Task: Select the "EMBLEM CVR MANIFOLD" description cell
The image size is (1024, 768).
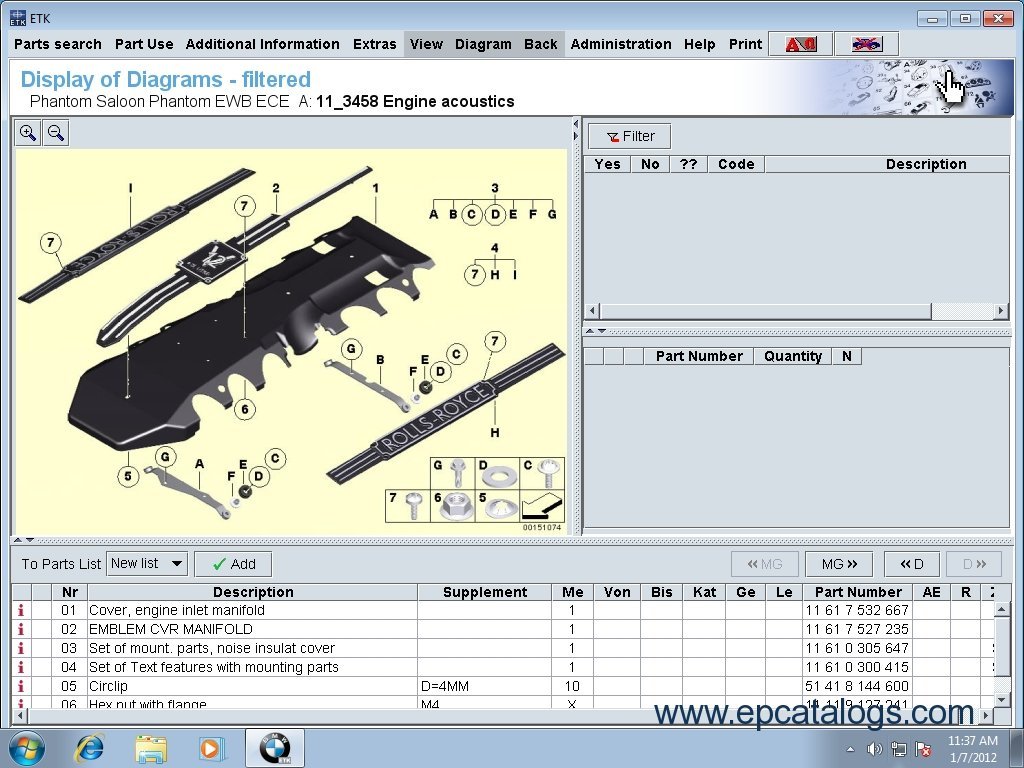Action: point(253,629)
